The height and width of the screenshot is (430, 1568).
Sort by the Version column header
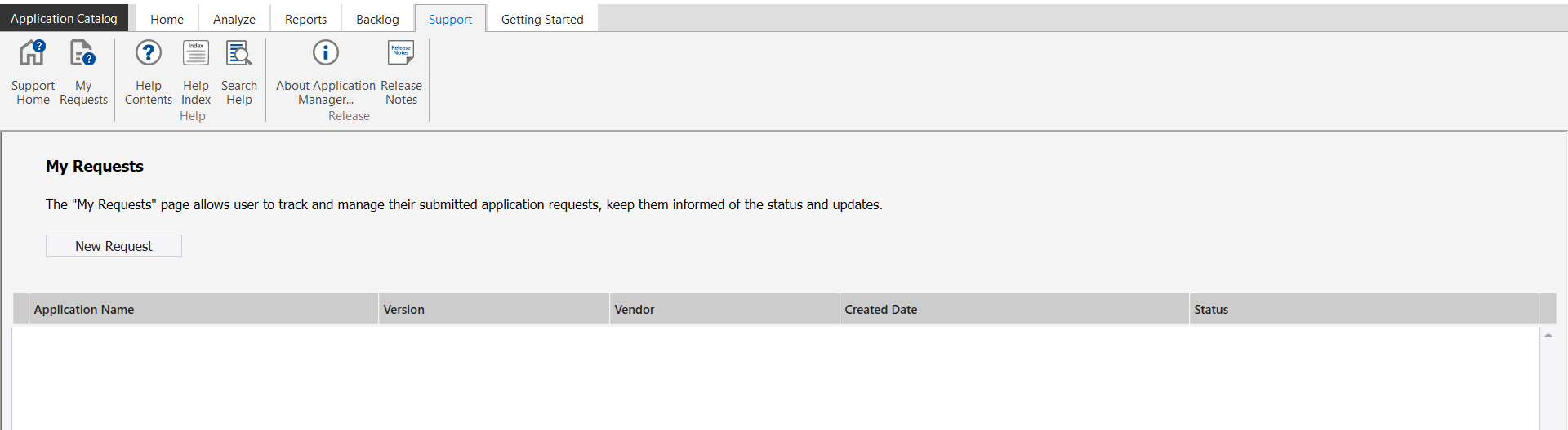pyautogui.click(x=404, y=310)
